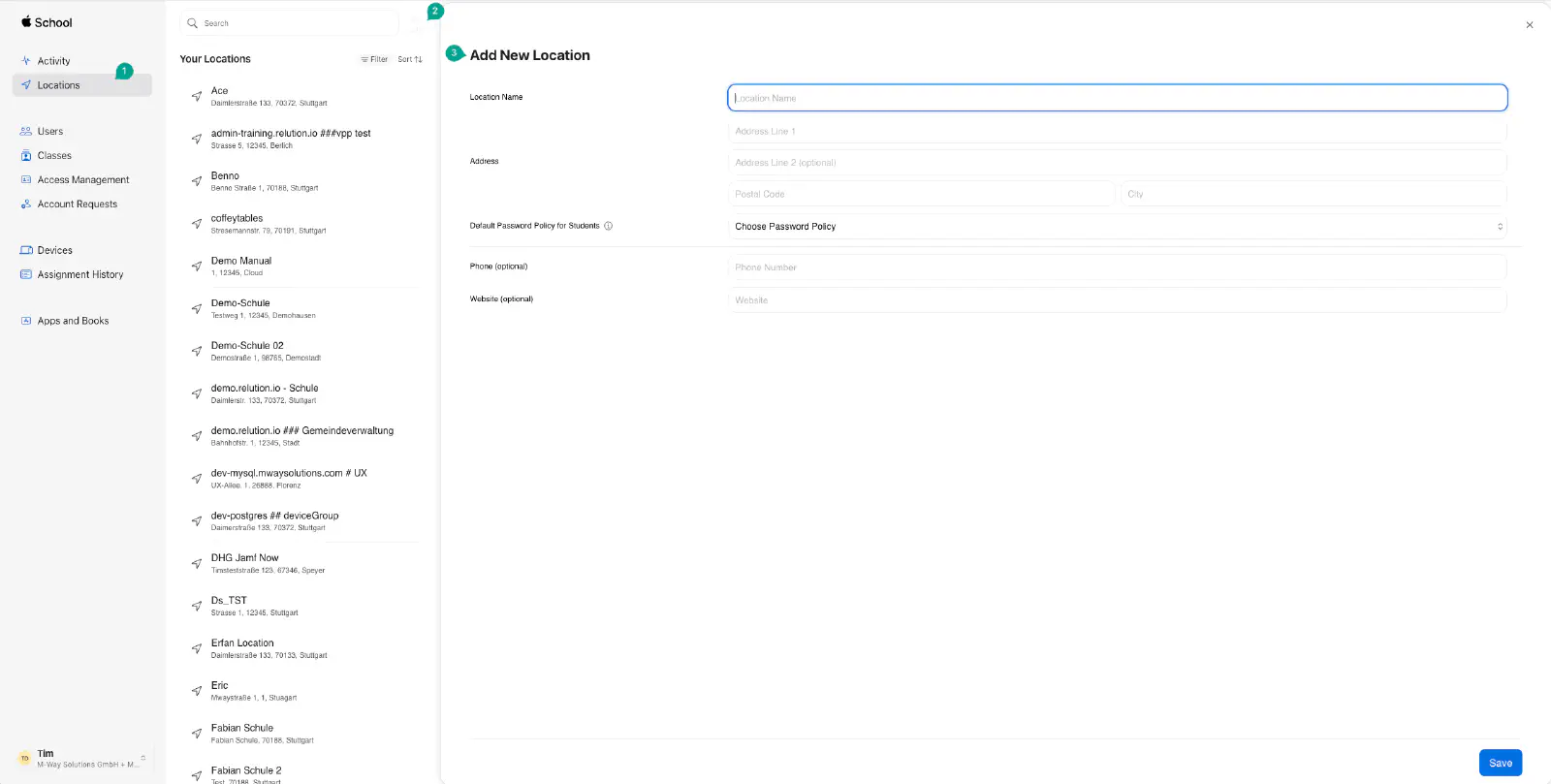The height and width of the screenshot is (784, 1551).
Task: Open the Filter options for locations
Action: pos(374,59)
